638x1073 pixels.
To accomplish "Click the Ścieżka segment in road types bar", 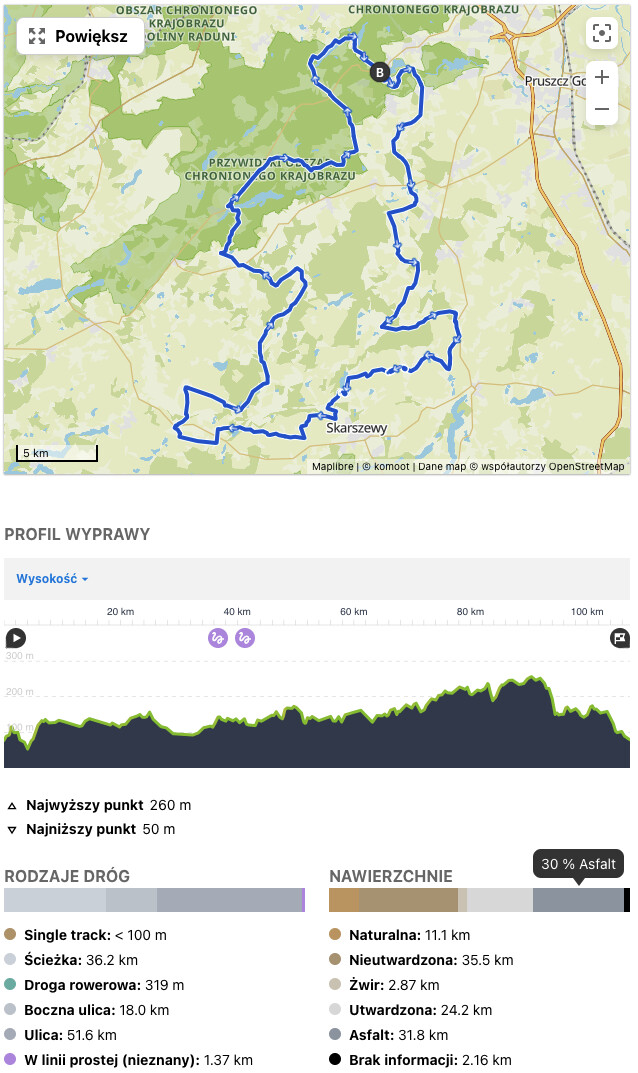I will point(55,900).
